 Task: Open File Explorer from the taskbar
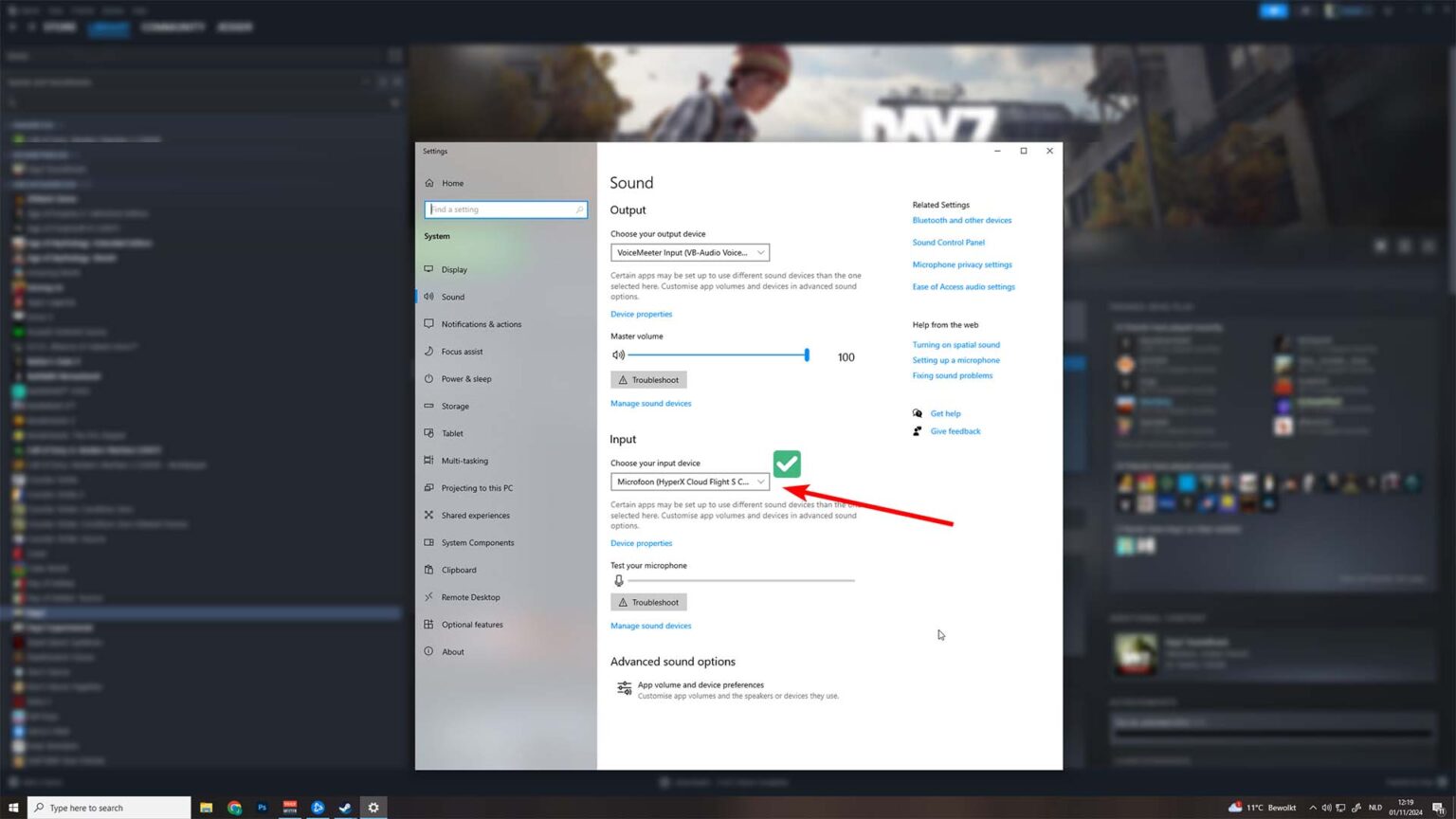click(x=206, y=808)
